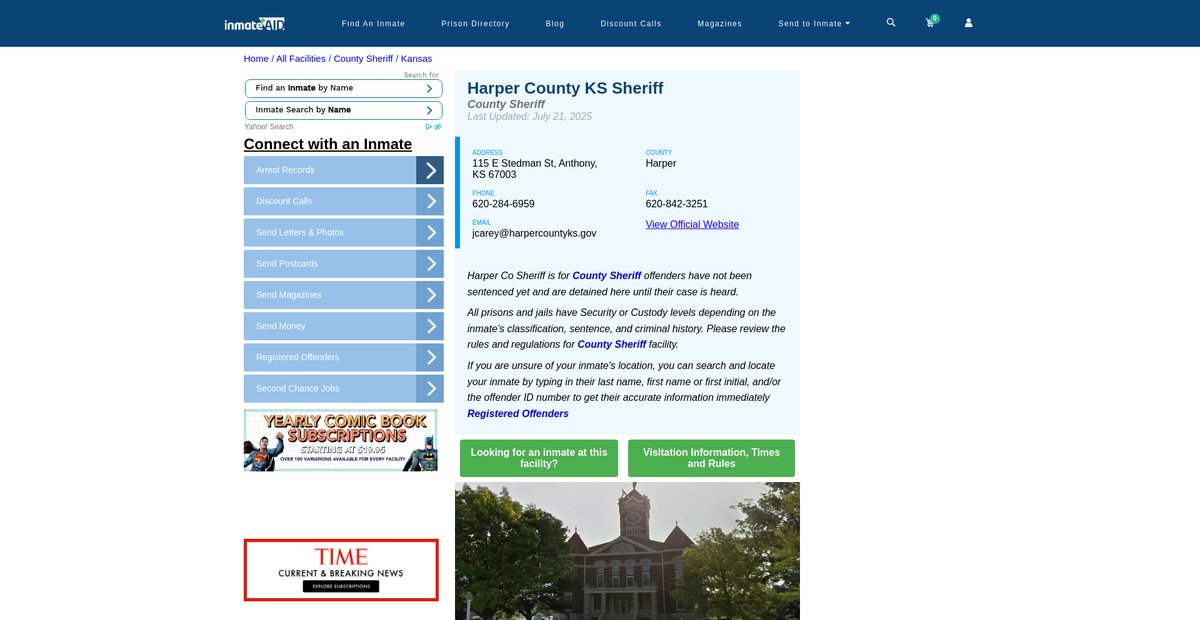Open Discount Calls sidebar item
The height and width of the screenshot is (620, 1200).
click(x=330, y=201)
